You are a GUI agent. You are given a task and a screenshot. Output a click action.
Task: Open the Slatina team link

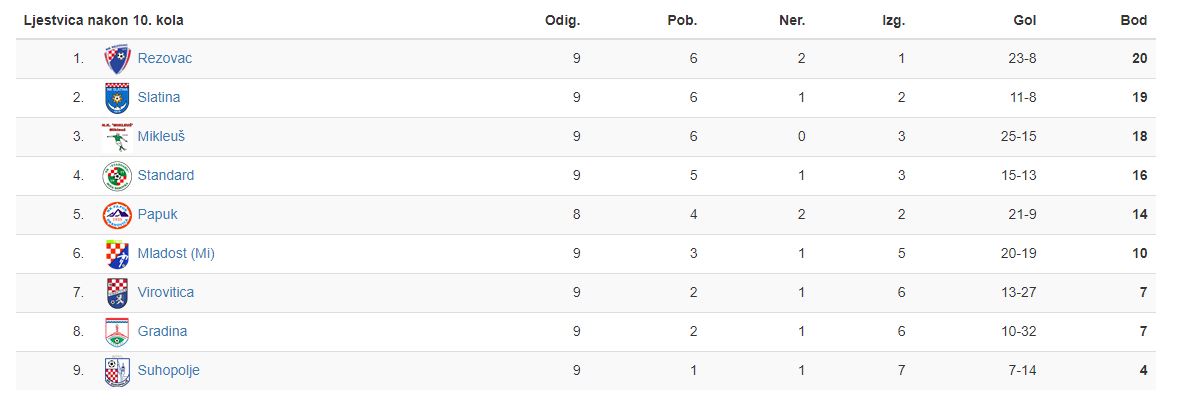[158, 97]
